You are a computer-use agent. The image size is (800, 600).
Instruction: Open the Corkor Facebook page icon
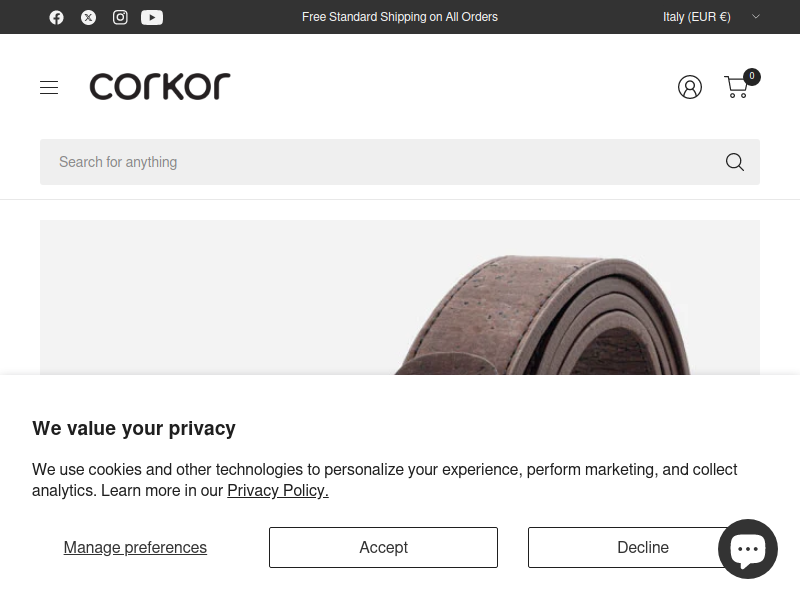(57, 17)
